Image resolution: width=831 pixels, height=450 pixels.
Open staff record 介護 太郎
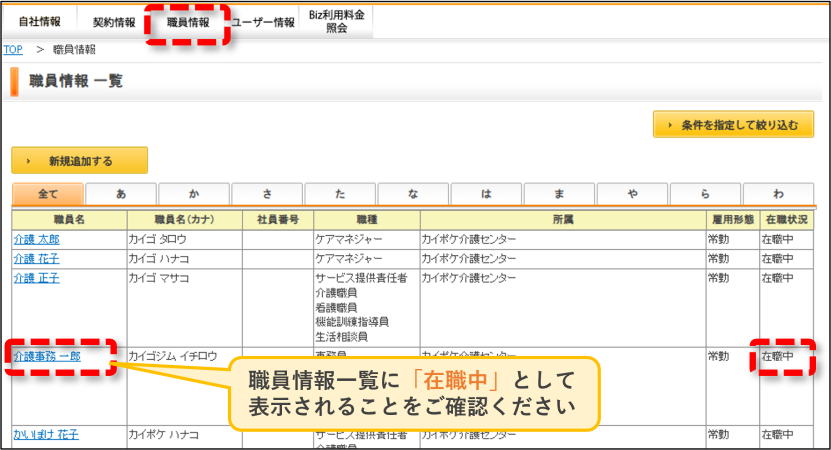(x=37, y=239)
